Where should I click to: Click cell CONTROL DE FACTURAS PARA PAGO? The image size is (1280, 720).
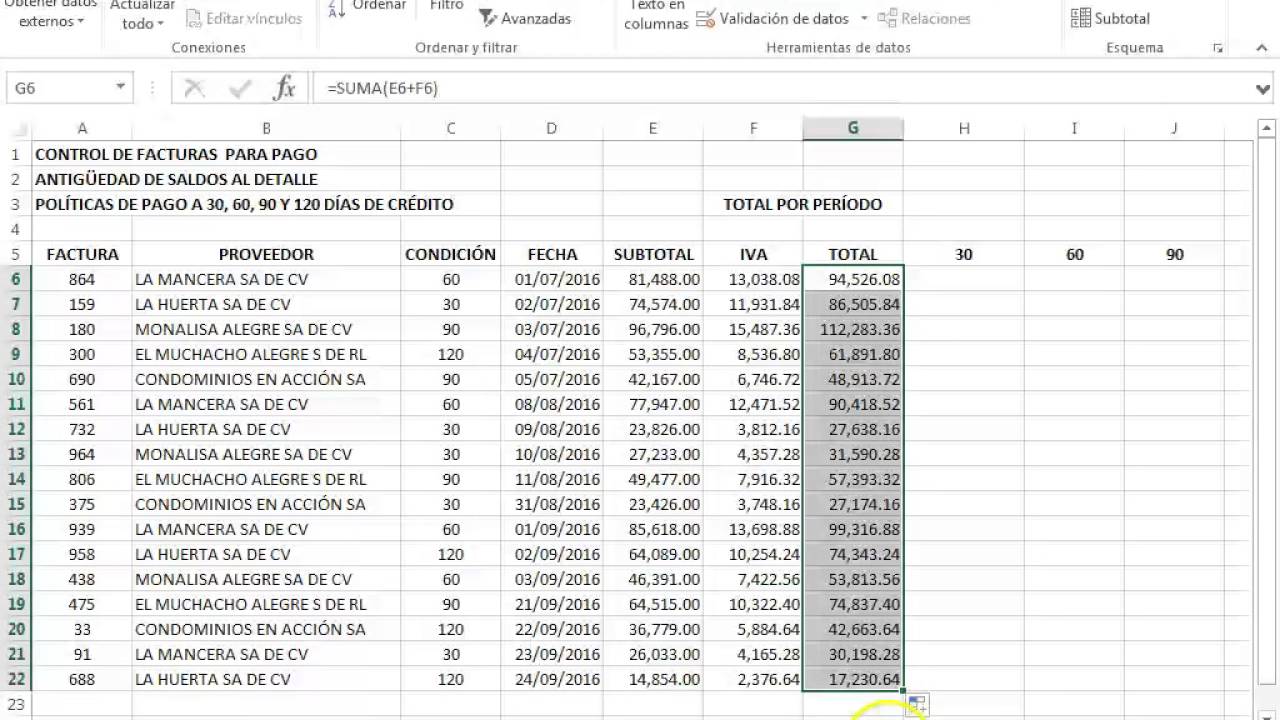coord(176,154)
